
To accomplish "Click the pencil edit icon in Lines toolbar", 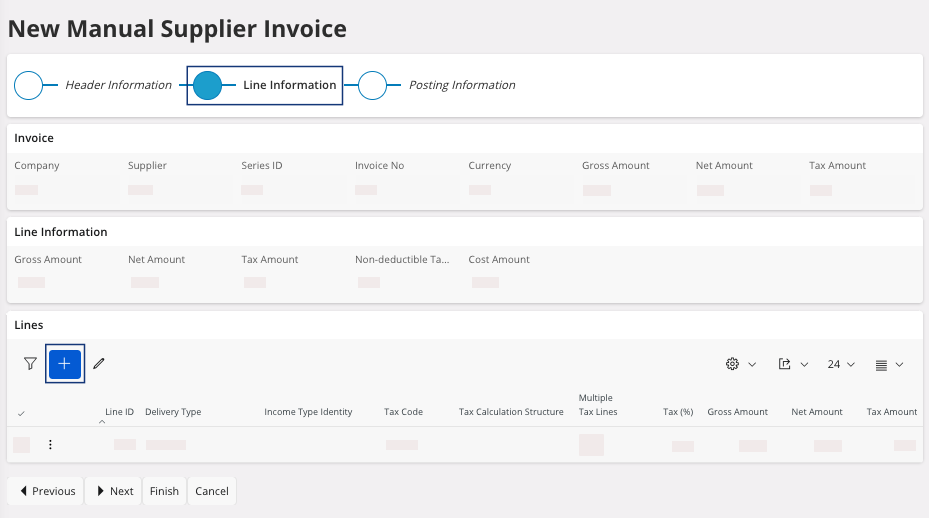I will point(99,364).
